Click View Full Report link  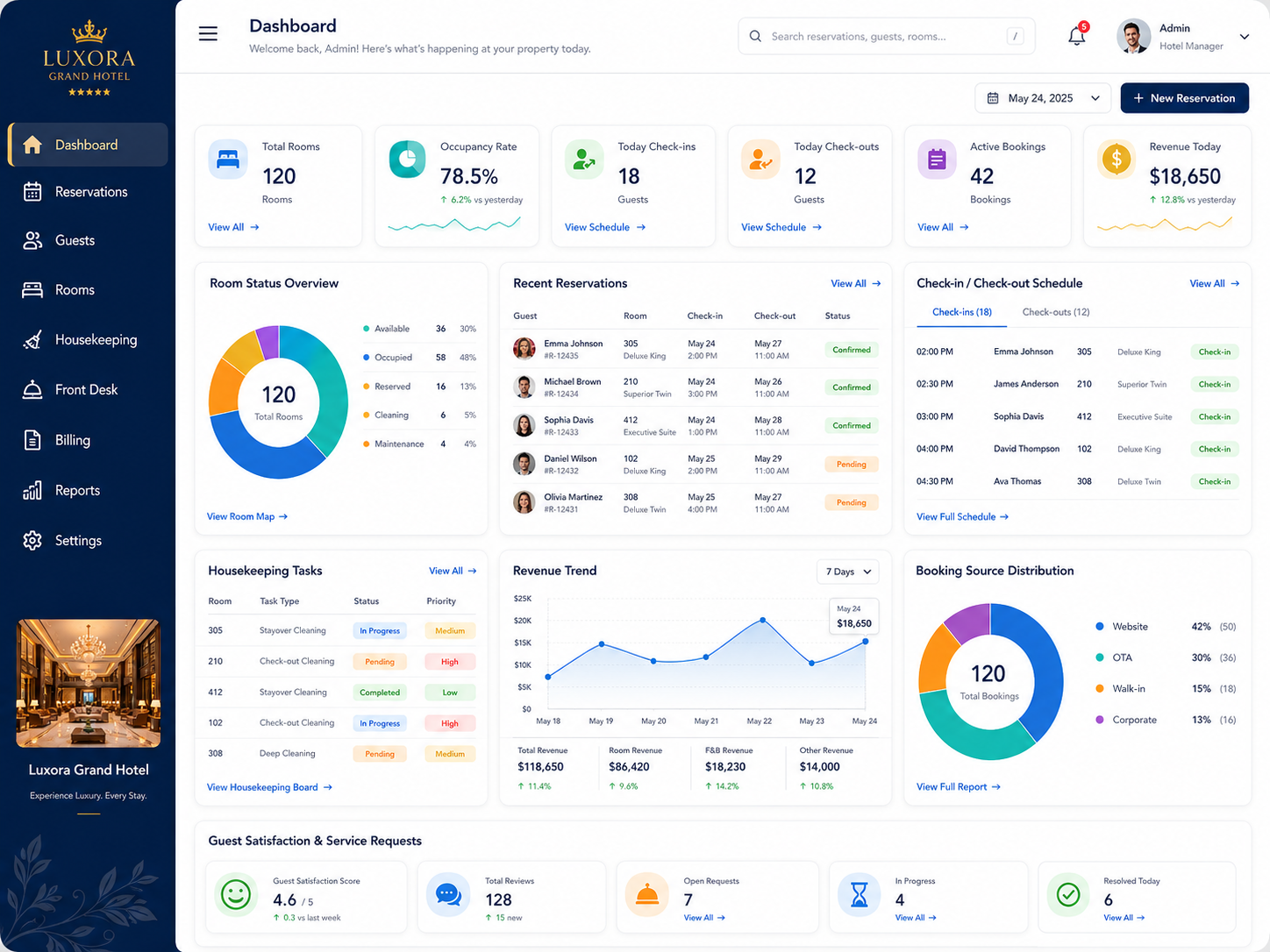[x=958, y=787]
